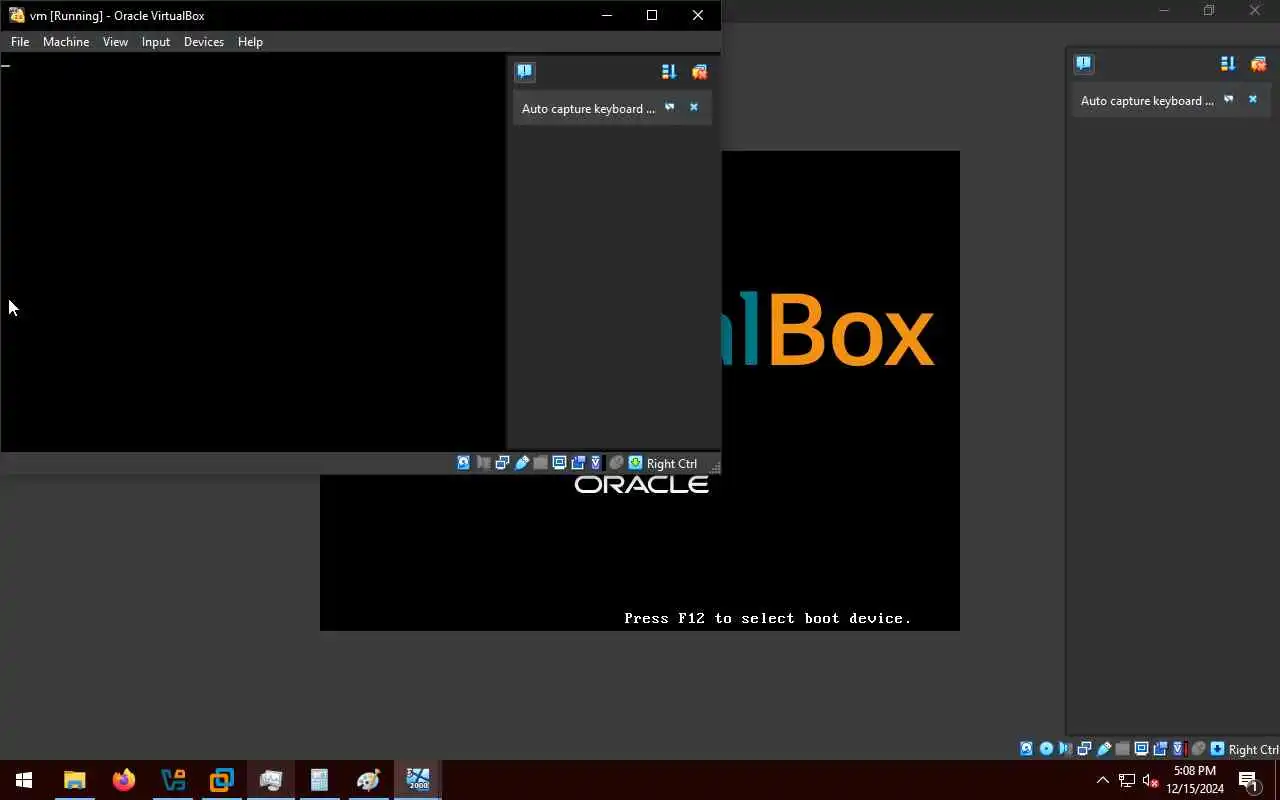The height and width of the screenshot is (800, 1280).
Task: Open the orange-blue squares app on taskbar
Action: (221, 780)
